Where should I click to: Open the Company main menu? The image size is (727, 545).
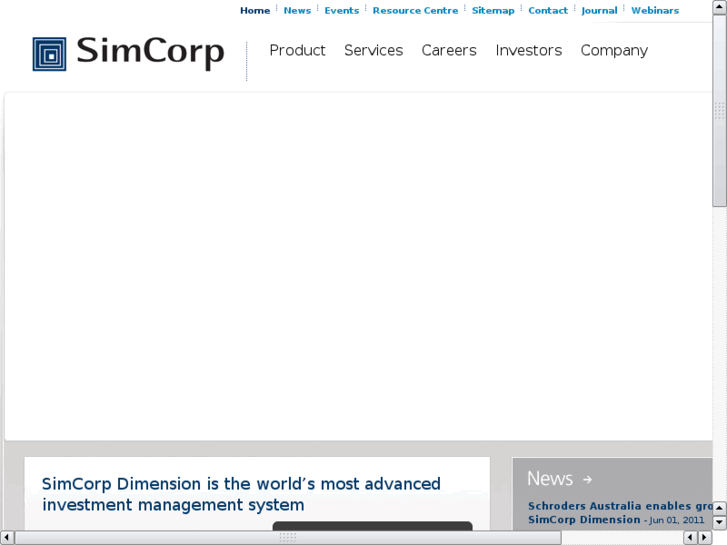tap(614, 51)
